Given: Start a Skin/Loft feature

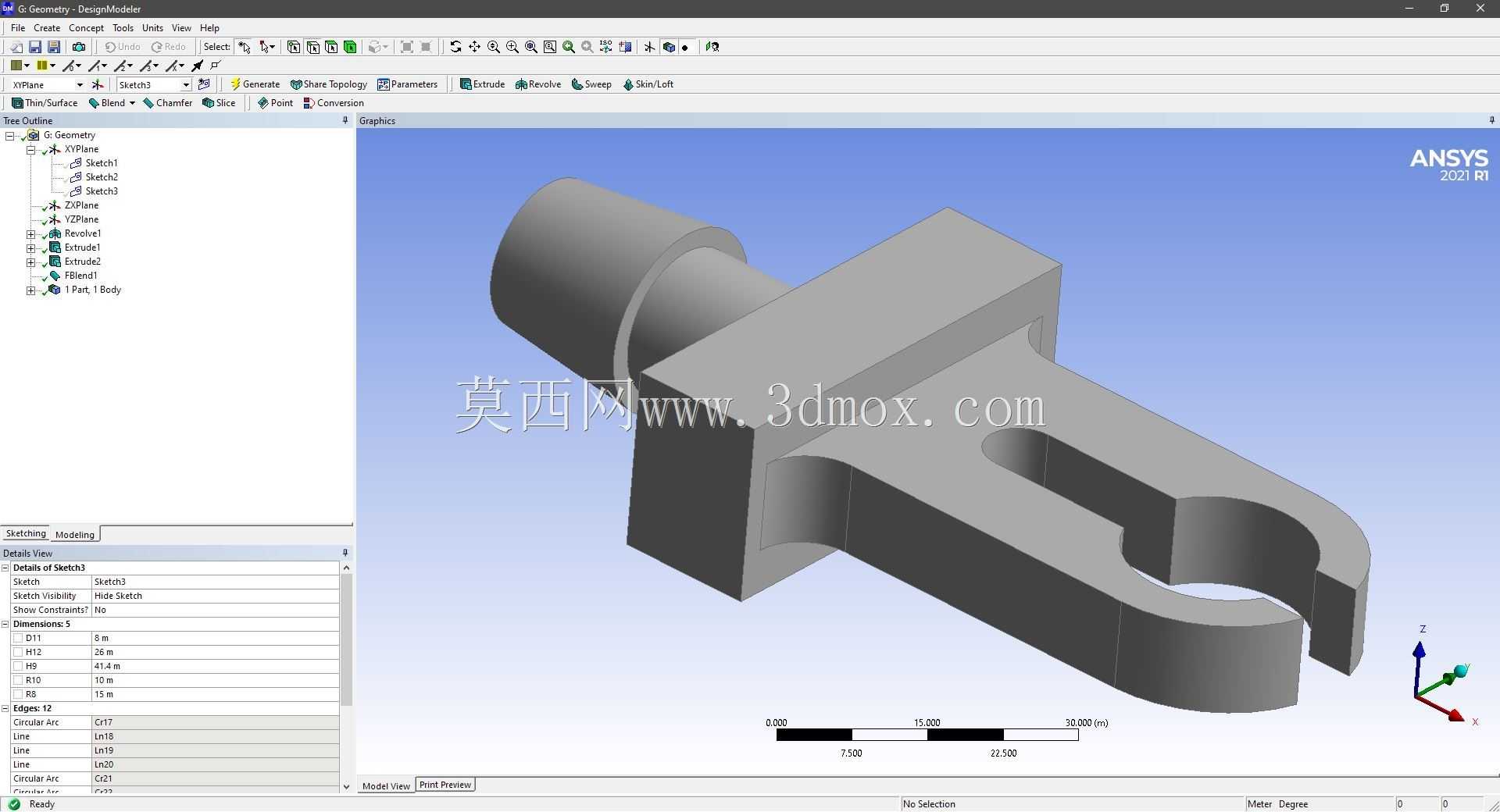Looking at the screenshot, I should (648, 84).
